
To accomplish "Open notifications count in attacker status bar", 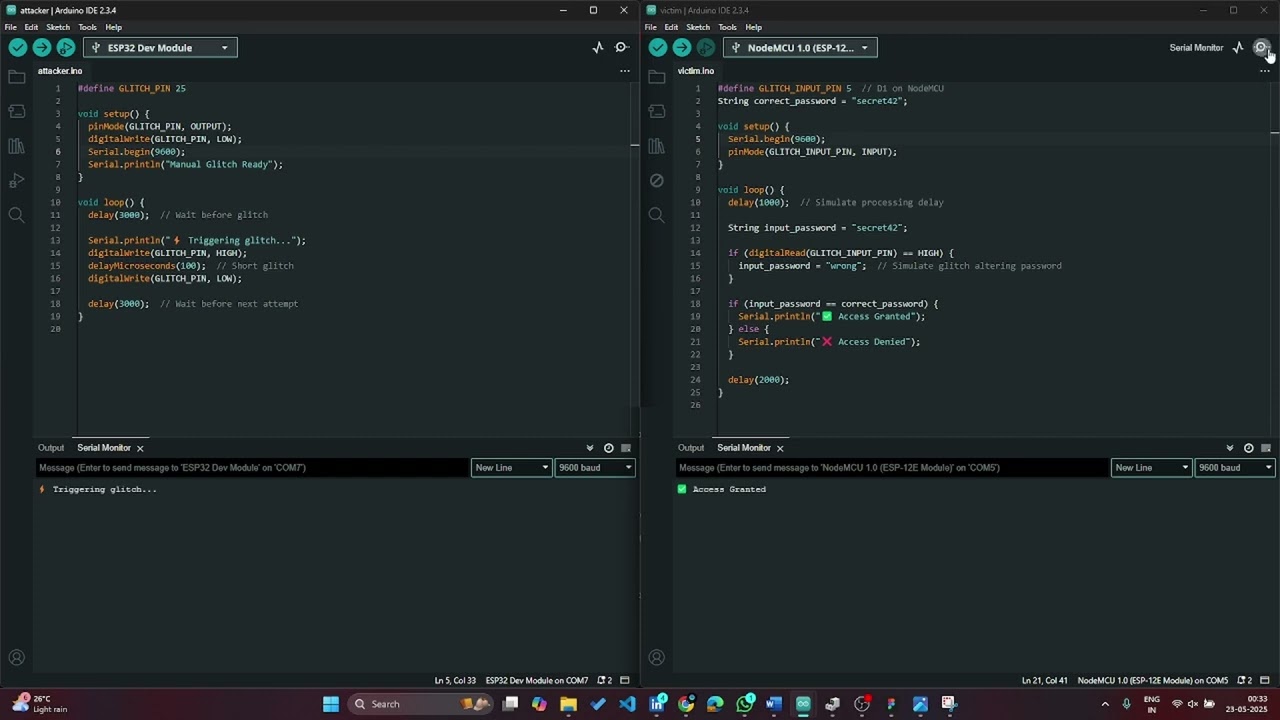I will click(x=604, y=681).
